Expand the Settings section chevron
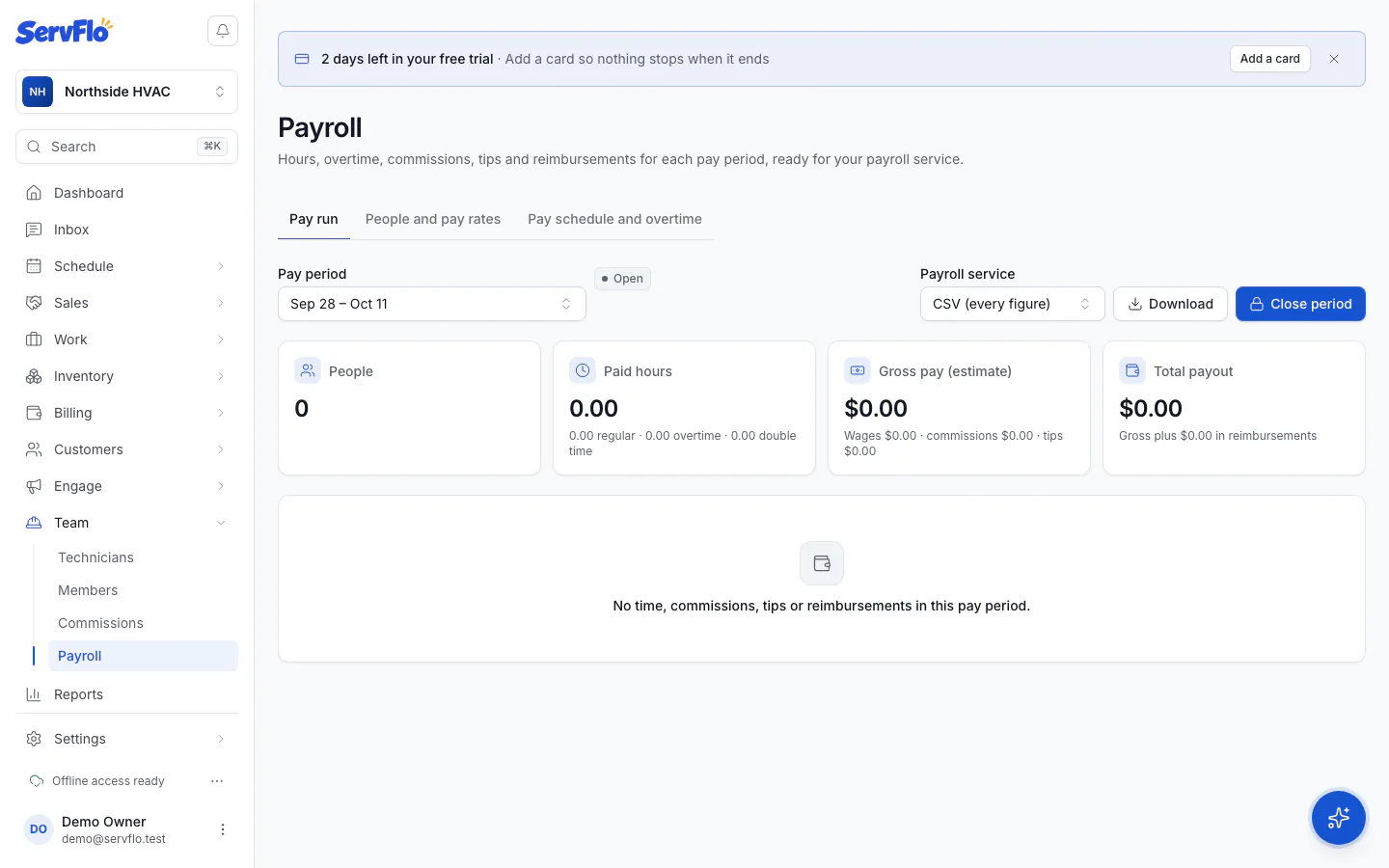1389x868 pixels. tap(221, 739)
